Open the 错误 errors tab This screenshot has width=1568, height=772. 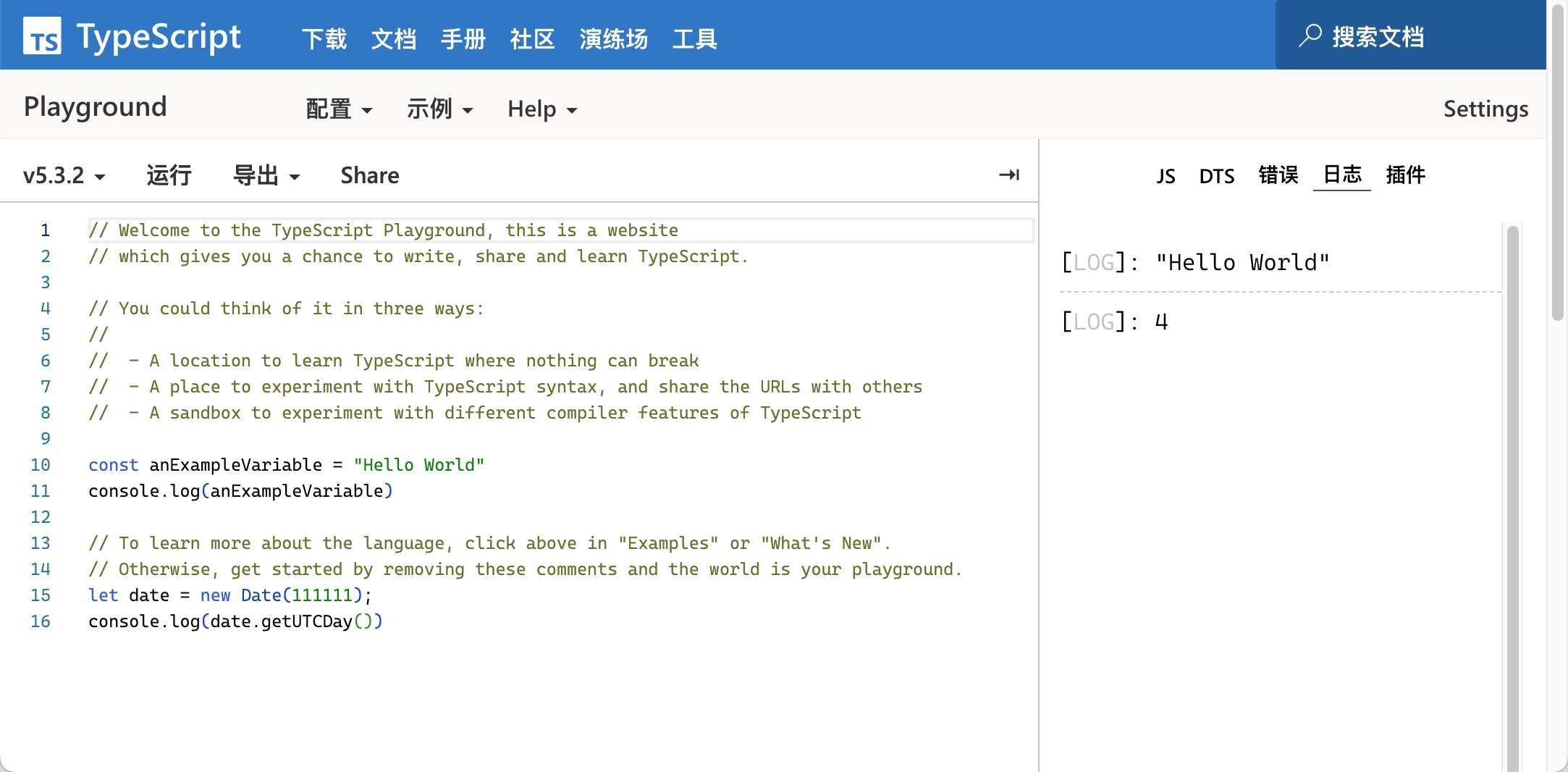pyautogui.click(x=1278, y=175)
